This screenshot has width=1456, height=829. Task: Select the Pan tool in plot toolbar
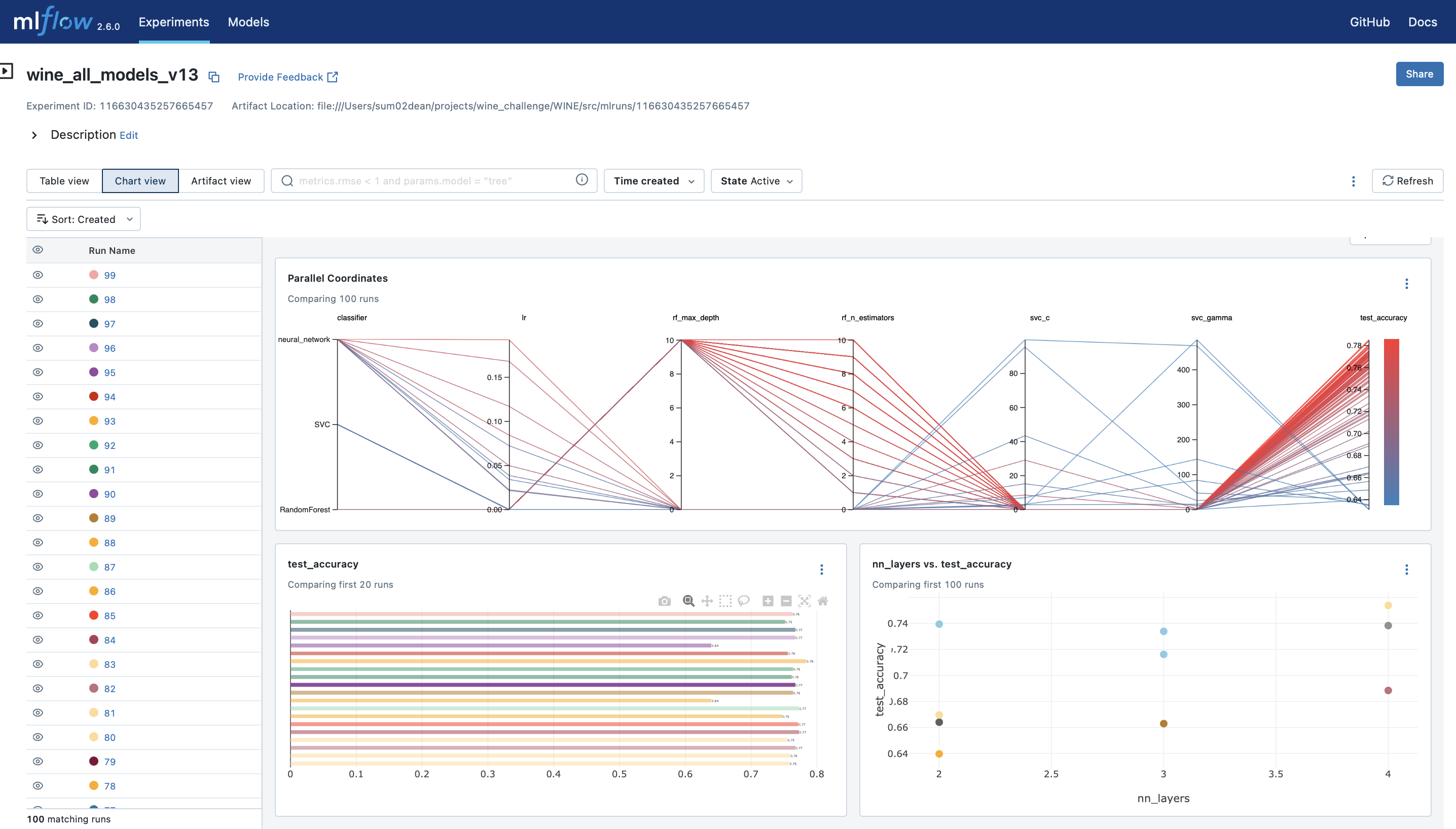pos(706,600)
